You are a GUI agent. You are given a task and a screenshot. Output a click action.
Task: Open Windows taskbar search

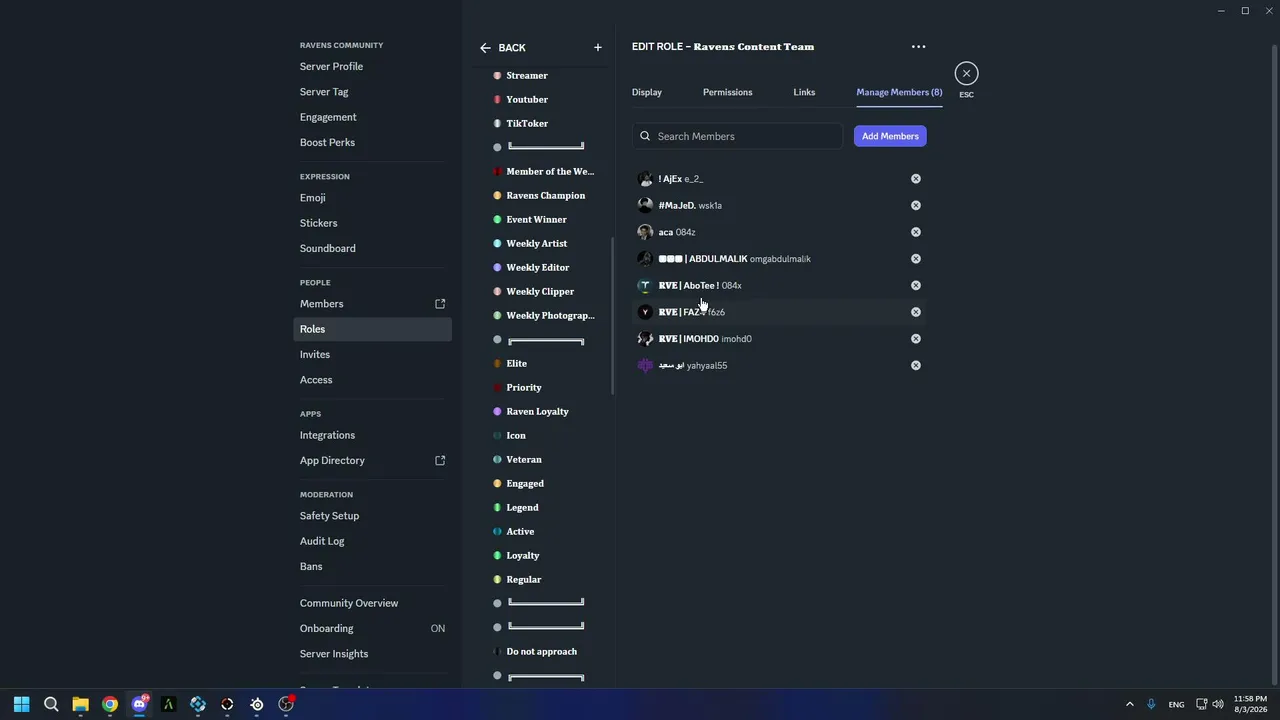(x=51, y=704)
